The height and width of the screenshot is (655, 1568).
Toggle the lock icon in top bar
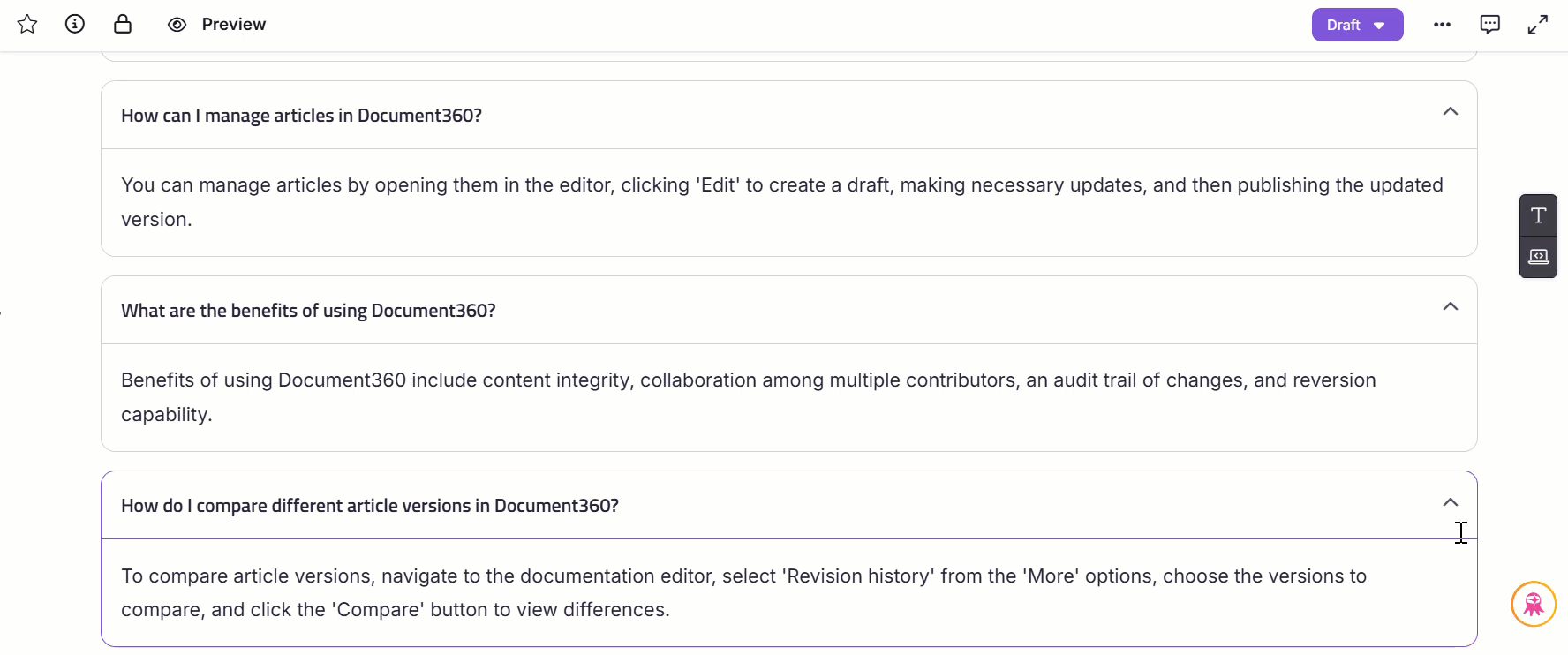[123, 25]
